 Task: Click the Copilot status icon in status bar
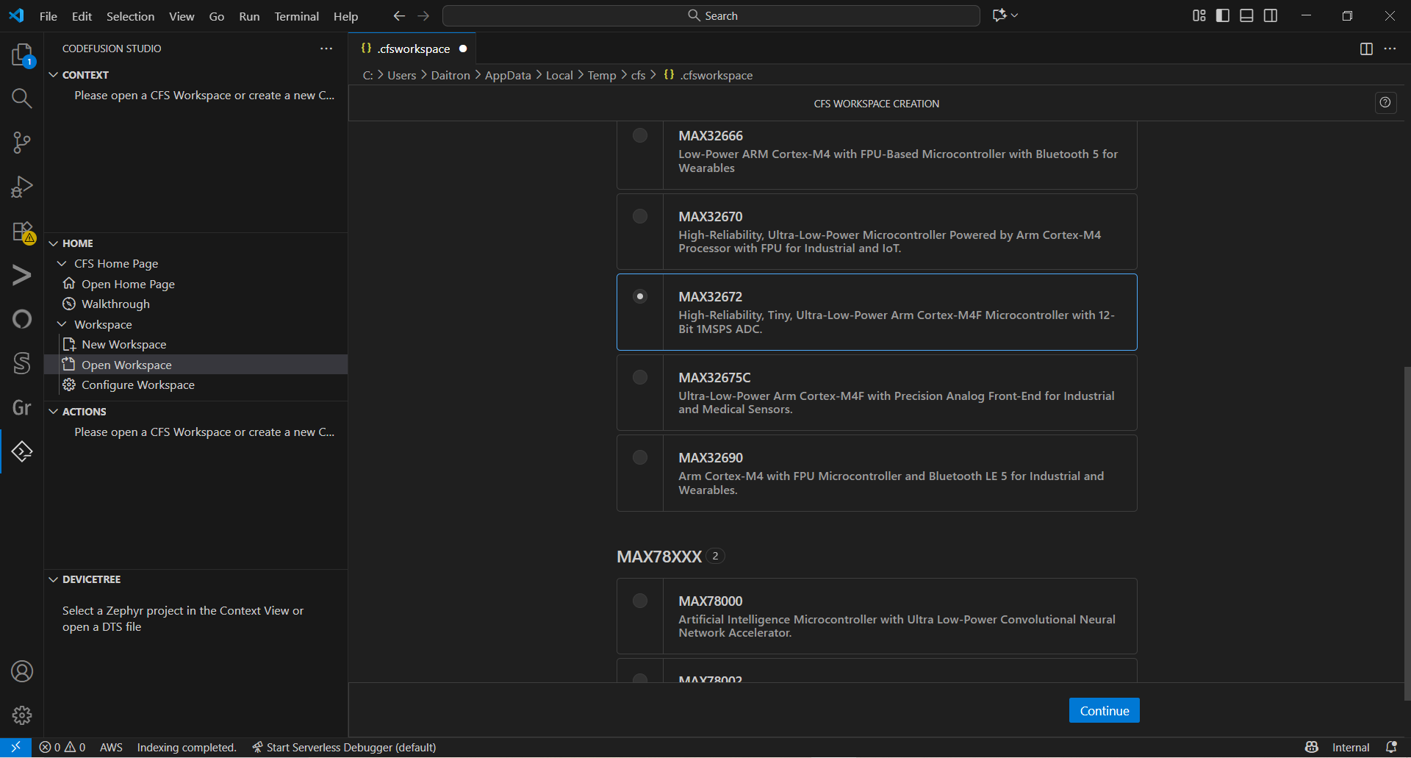1312,747
